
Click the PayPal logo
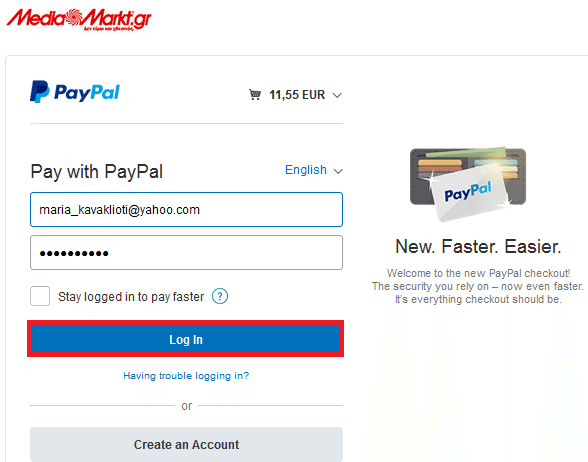[75, 92]
